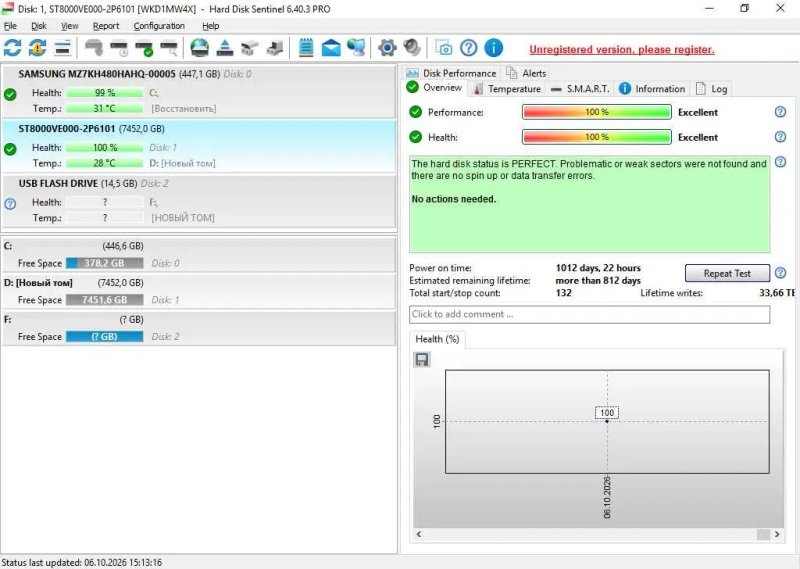The height and width of the screenshot is (569, 800).
Task: Click the D: free space bar 7451,6 GB
Action: (x=105, y=300)
